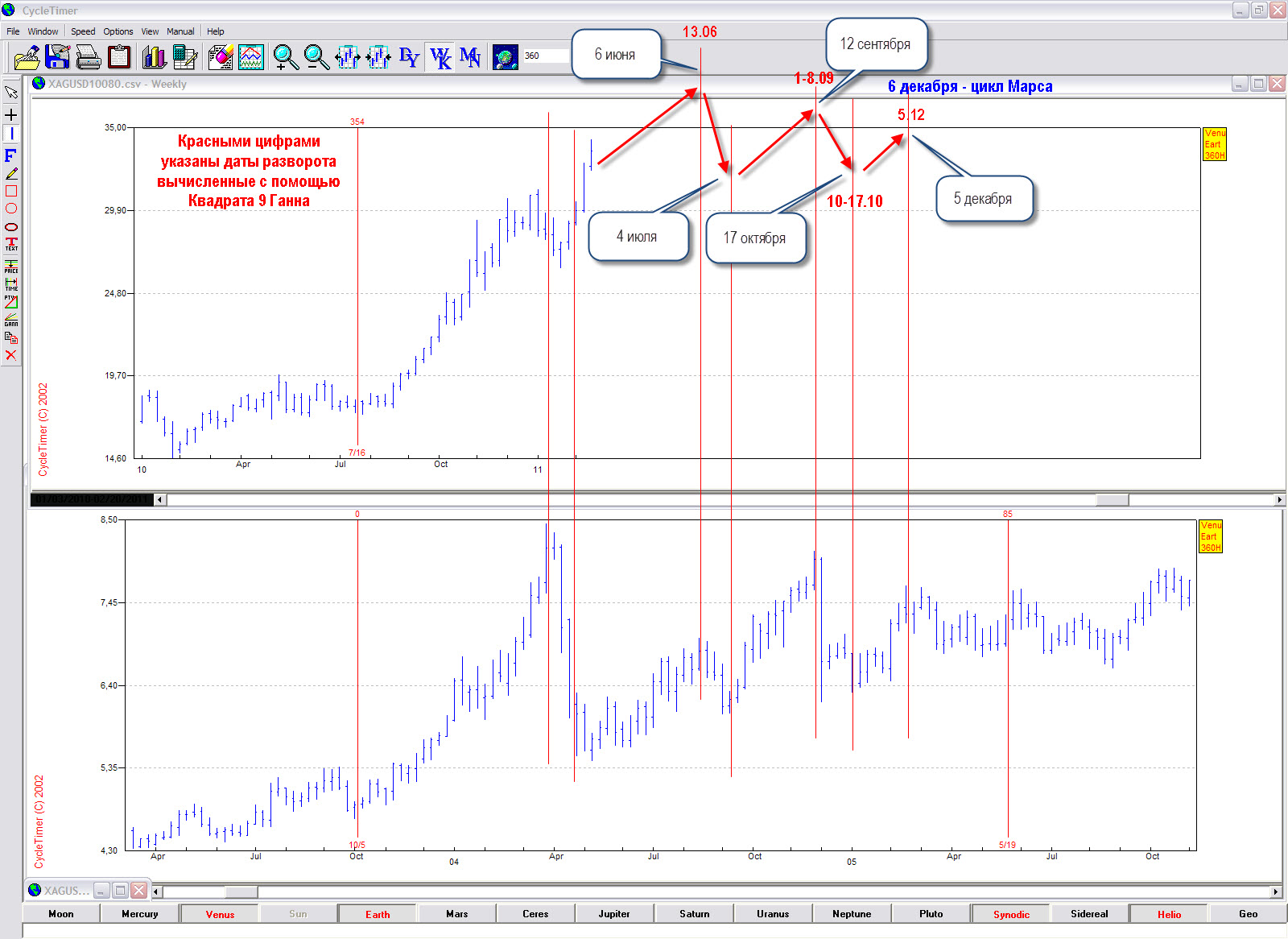Image resolution: width=1288 pixels, height=939 pixels.
Task: Switch chart to Weekly with WK button
Action: point(440,57)
